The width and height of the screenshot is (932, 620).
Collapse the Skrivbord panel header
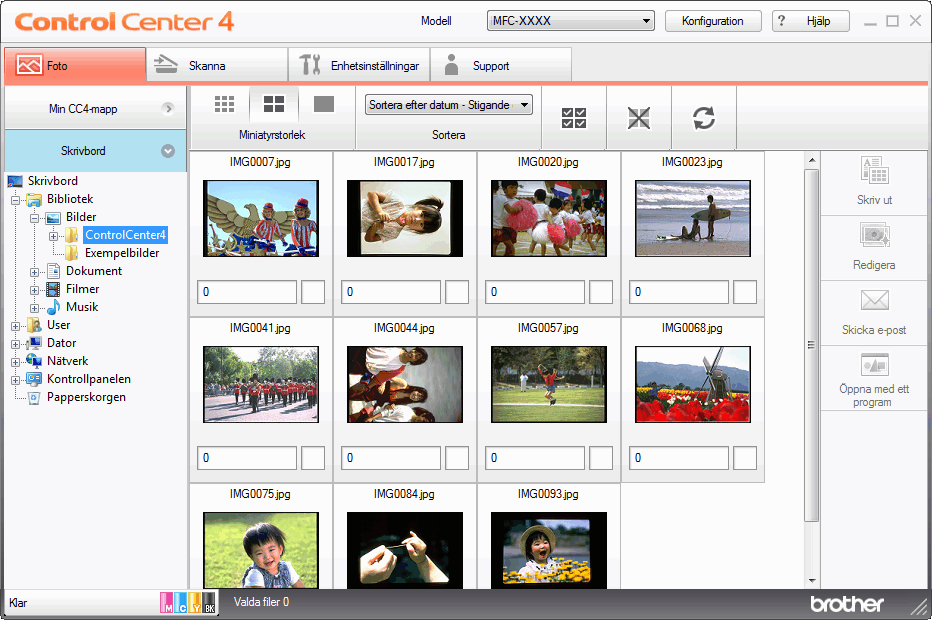(x=95, y=151)
